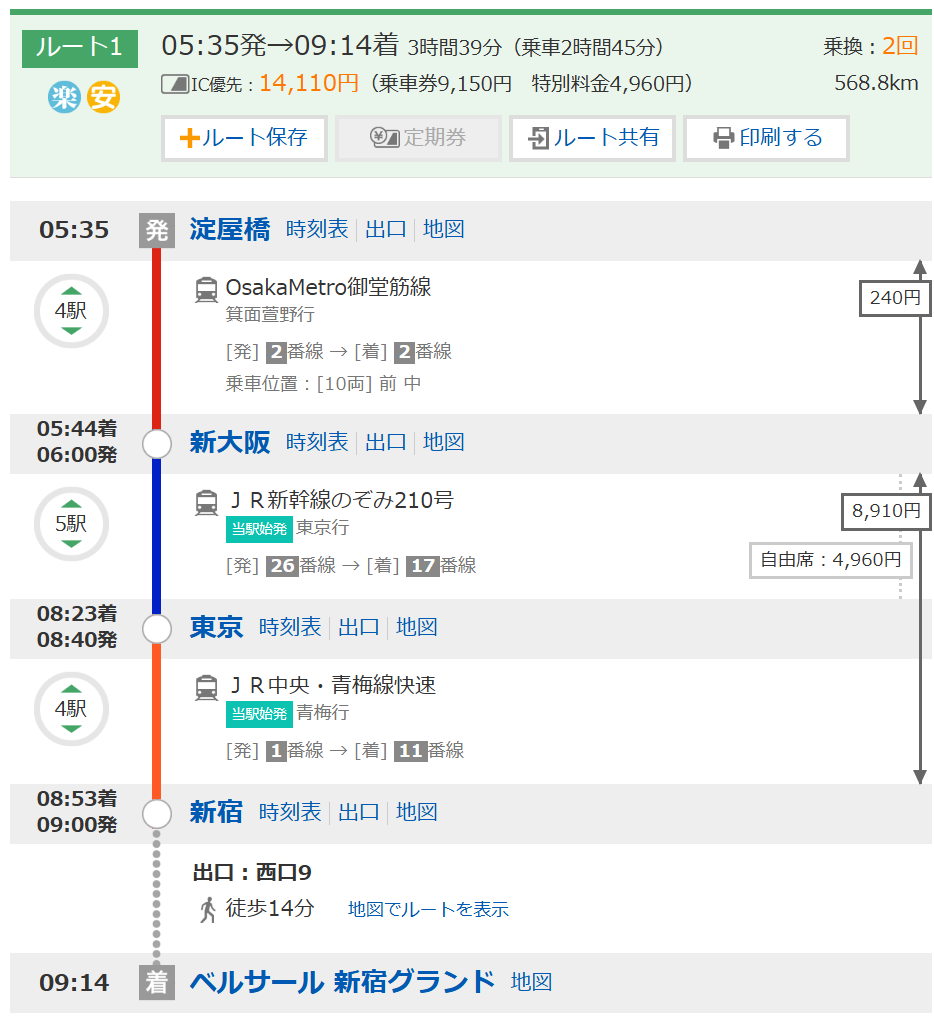Open 出口 for 淀屋橋

[385, 229]
